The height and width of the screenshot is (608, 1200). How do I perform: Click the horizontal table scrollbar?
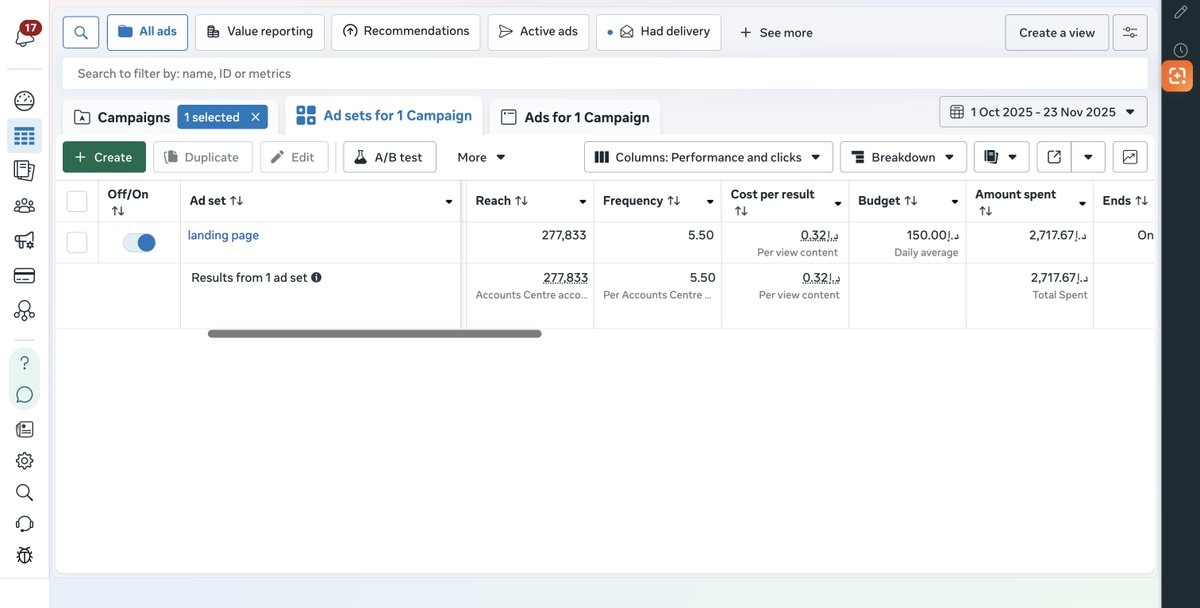pos(374,334)
